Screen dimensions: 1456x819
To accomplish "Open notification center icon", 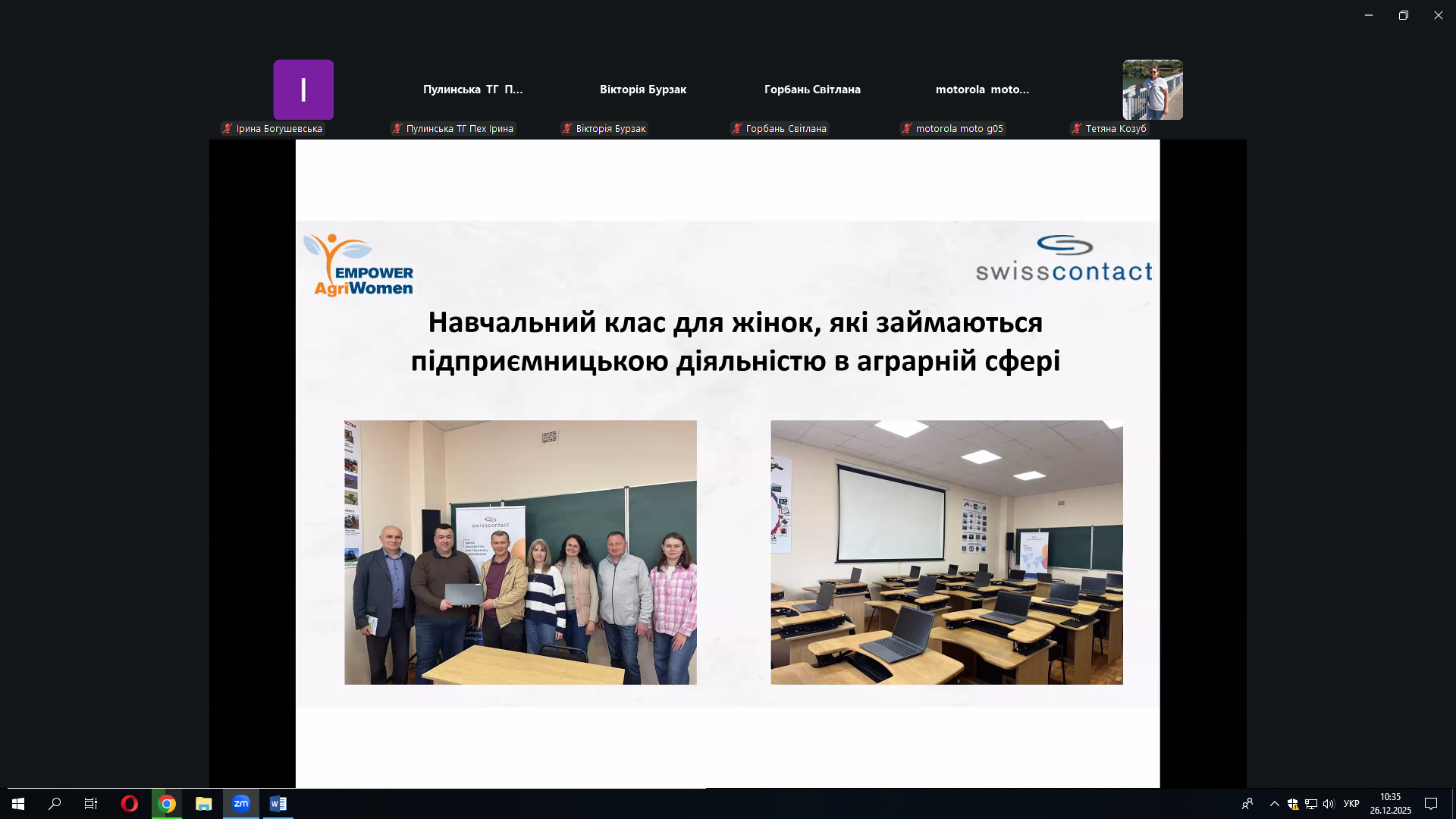I will click(x=1431, y=804).
